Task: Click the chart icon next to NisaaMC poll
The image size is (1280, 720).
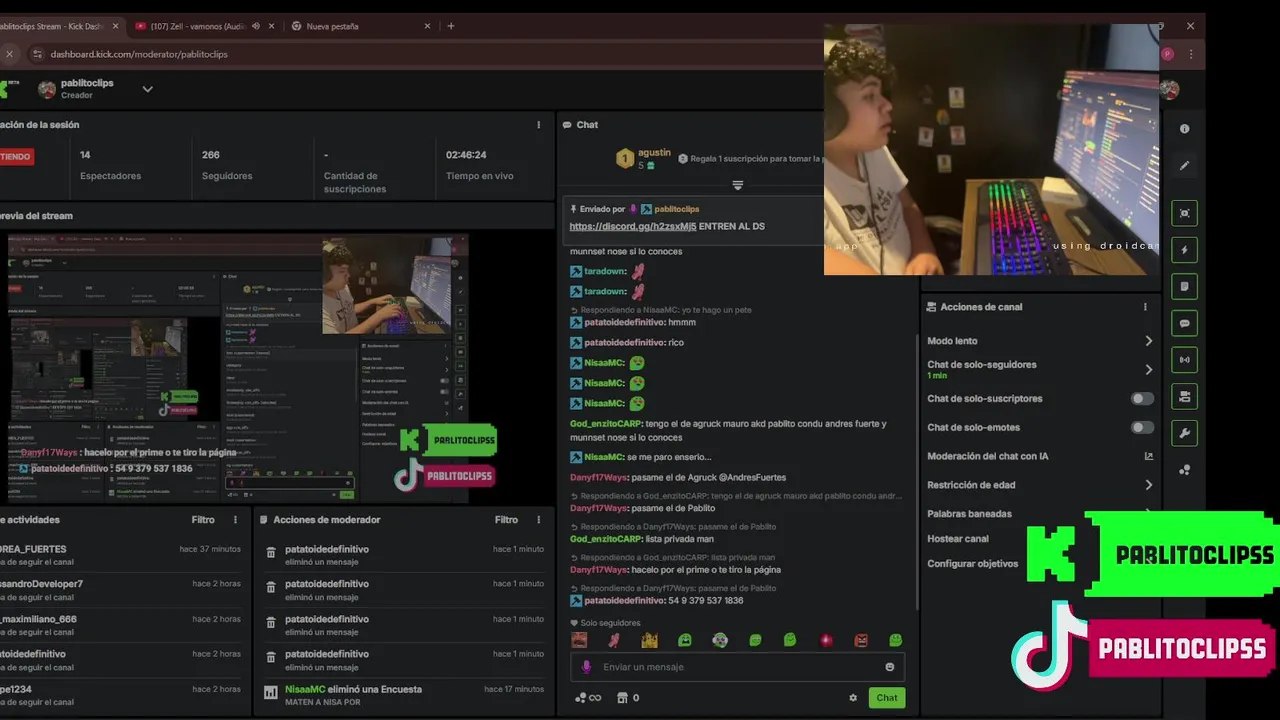Action: [x=270, y=692]
